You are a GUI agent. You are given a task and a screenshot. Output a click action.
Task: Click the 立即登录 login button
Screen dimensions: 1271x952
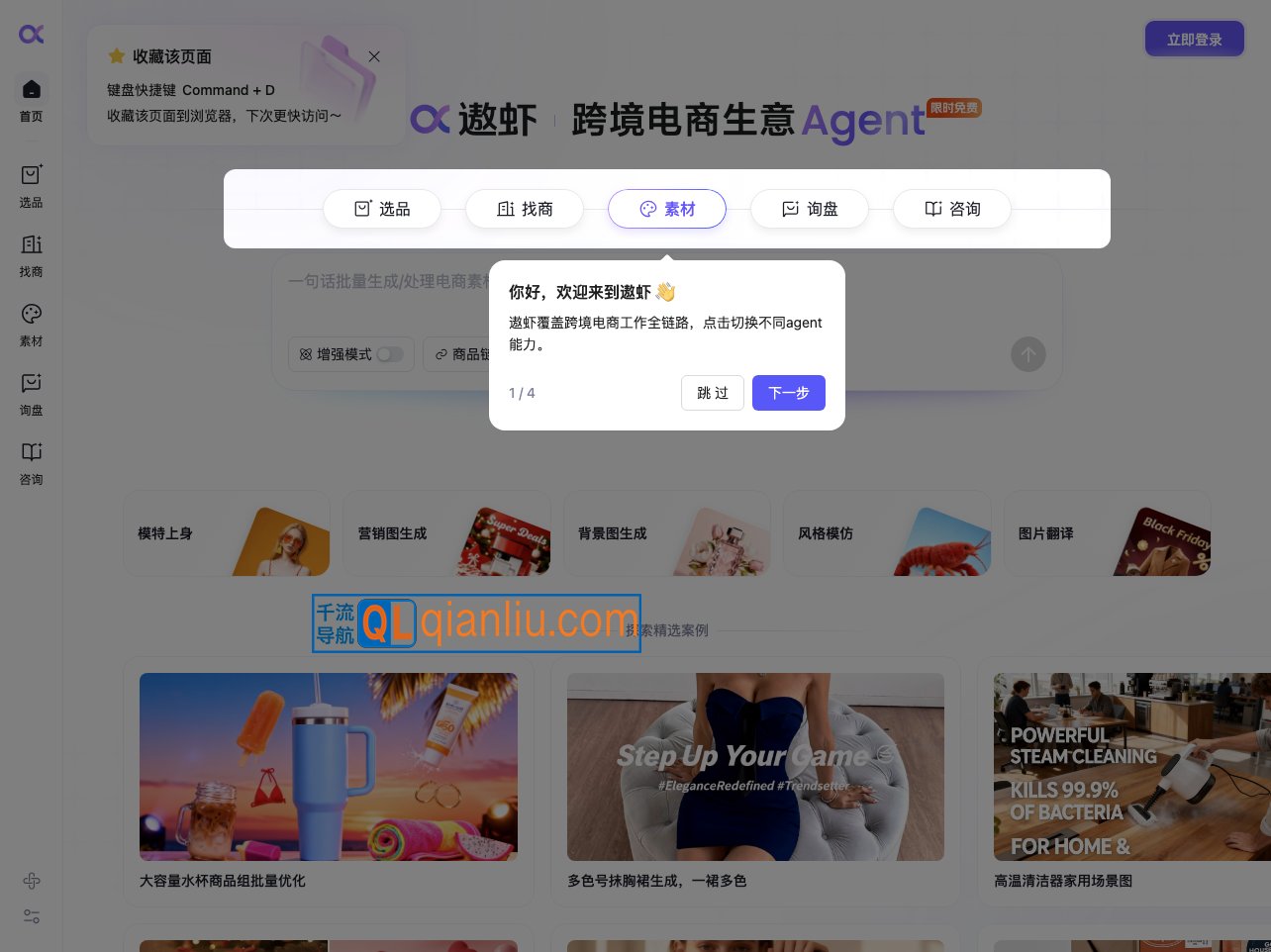(x=1194, y=39)
